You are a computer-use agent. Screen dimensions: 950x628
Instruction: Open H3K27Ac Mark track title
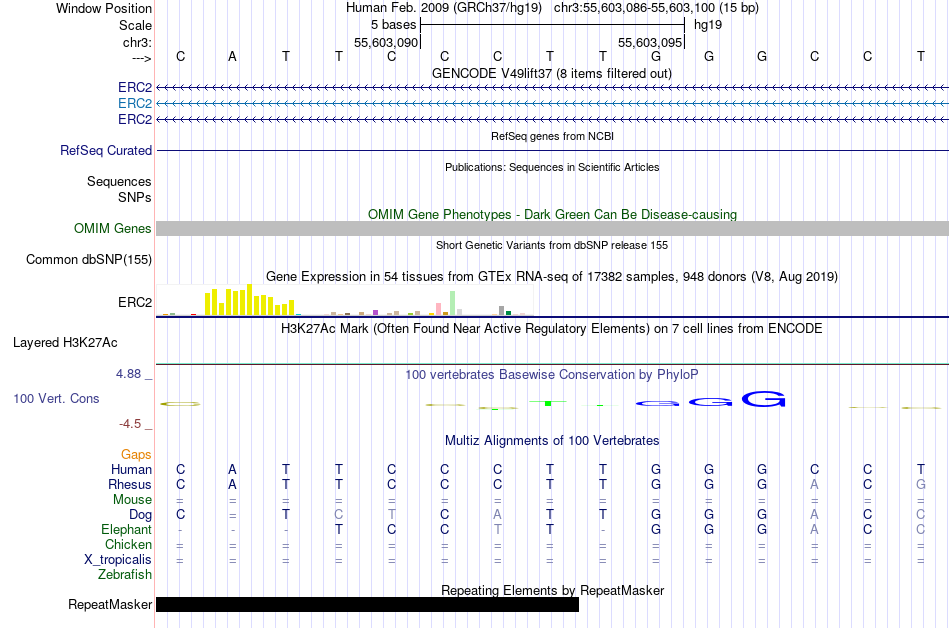pos(552,329)
